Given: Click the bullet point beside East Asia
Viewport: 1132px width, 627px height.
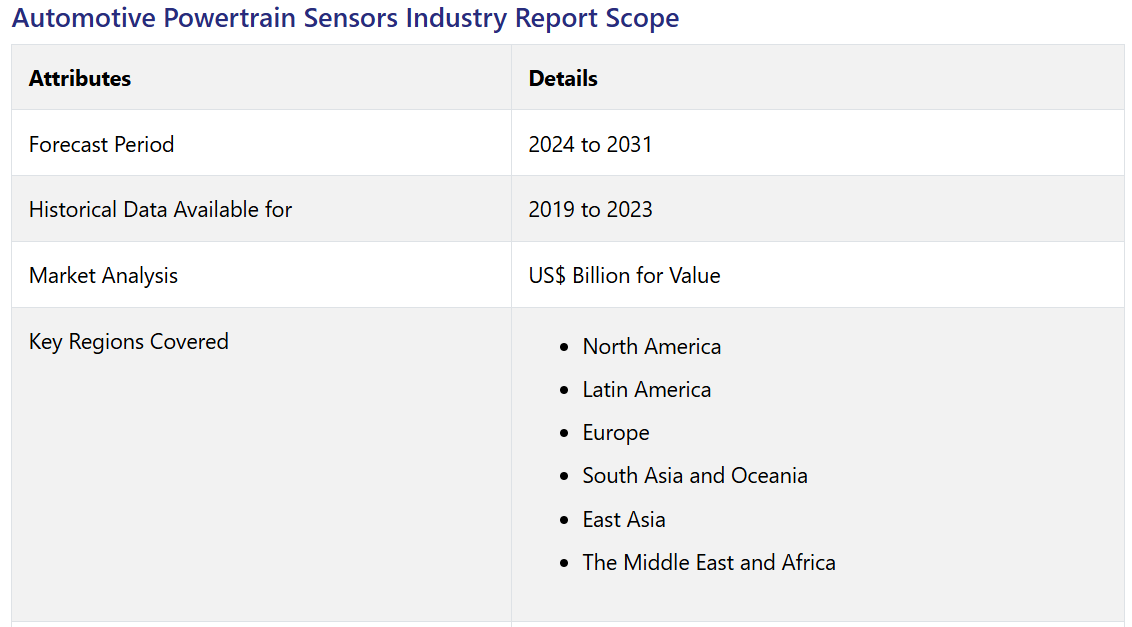Looking at the screenshot, I should pos(565,520).
